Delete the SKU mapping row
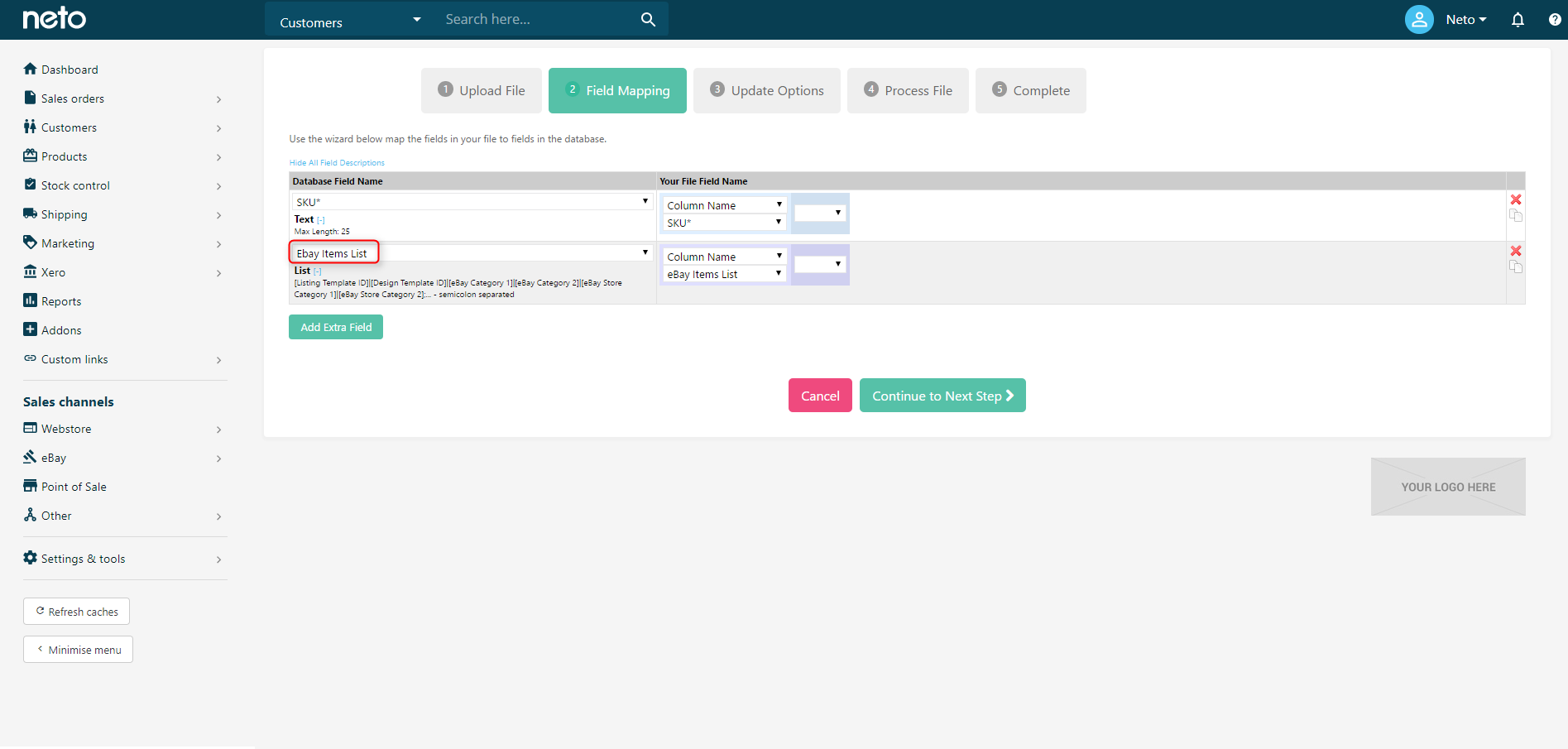The width and height of the screenshot is (1568, 749). coord(1516,199)
